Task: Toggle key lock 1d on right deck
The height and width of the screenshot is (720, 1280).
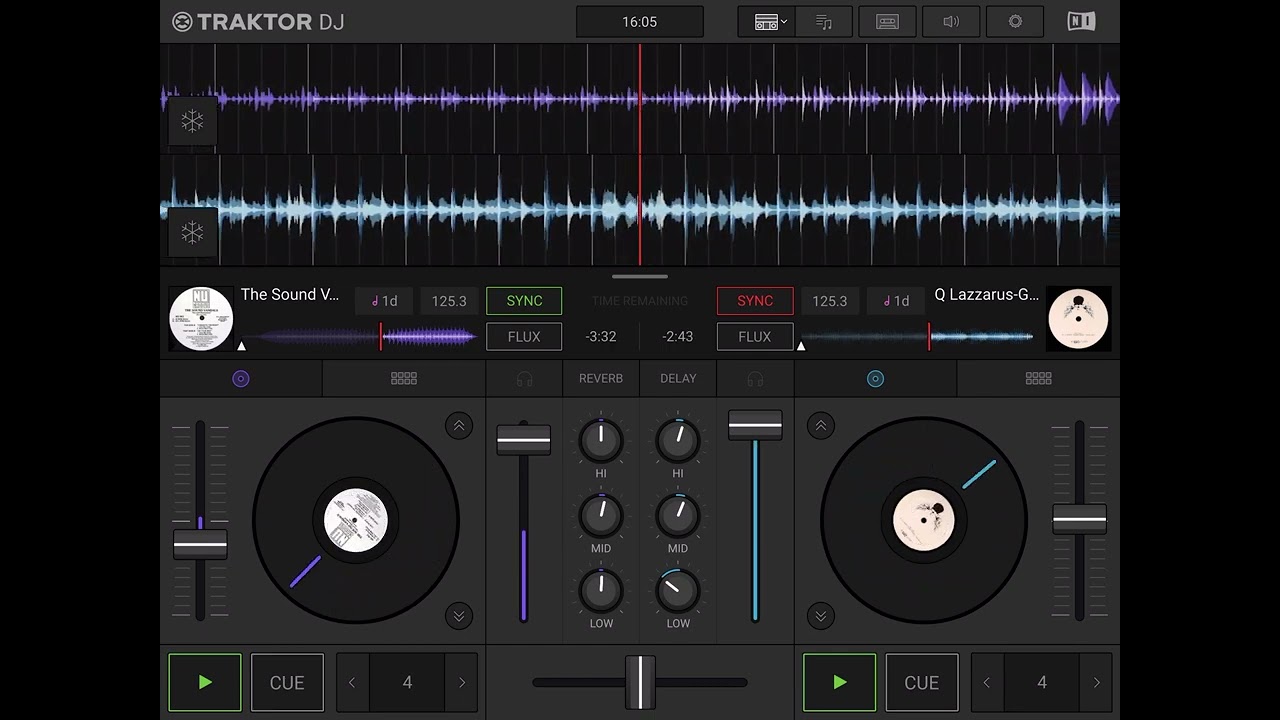Action: coord(895,301)
